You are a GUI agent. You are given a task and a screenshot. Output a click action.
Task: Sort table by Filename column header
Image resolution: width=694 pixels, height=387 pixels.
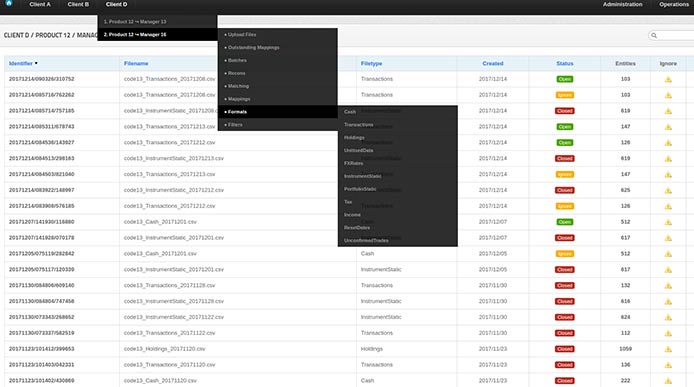point(136,64)
